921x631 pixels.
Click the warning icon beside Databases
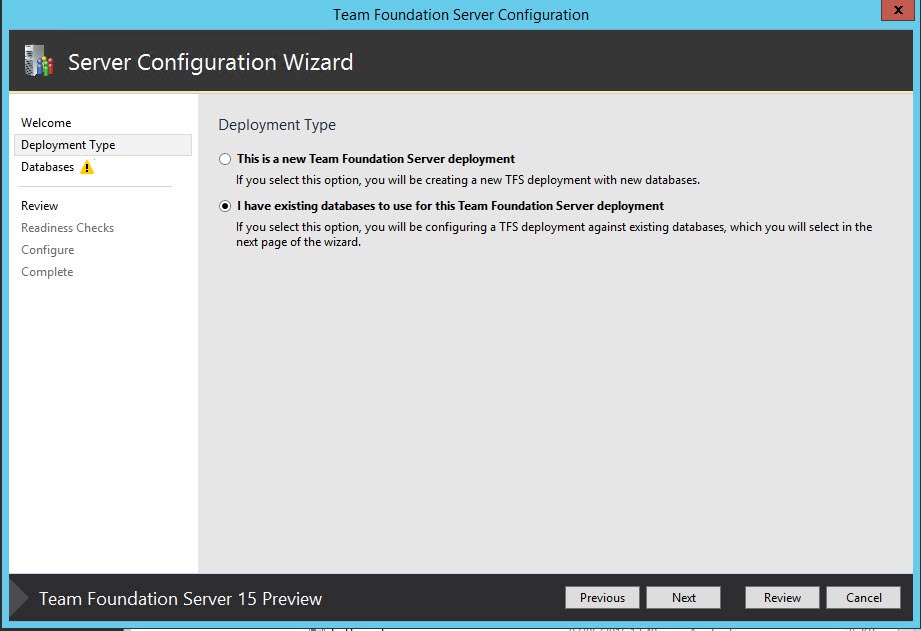(x=87, y=167)
